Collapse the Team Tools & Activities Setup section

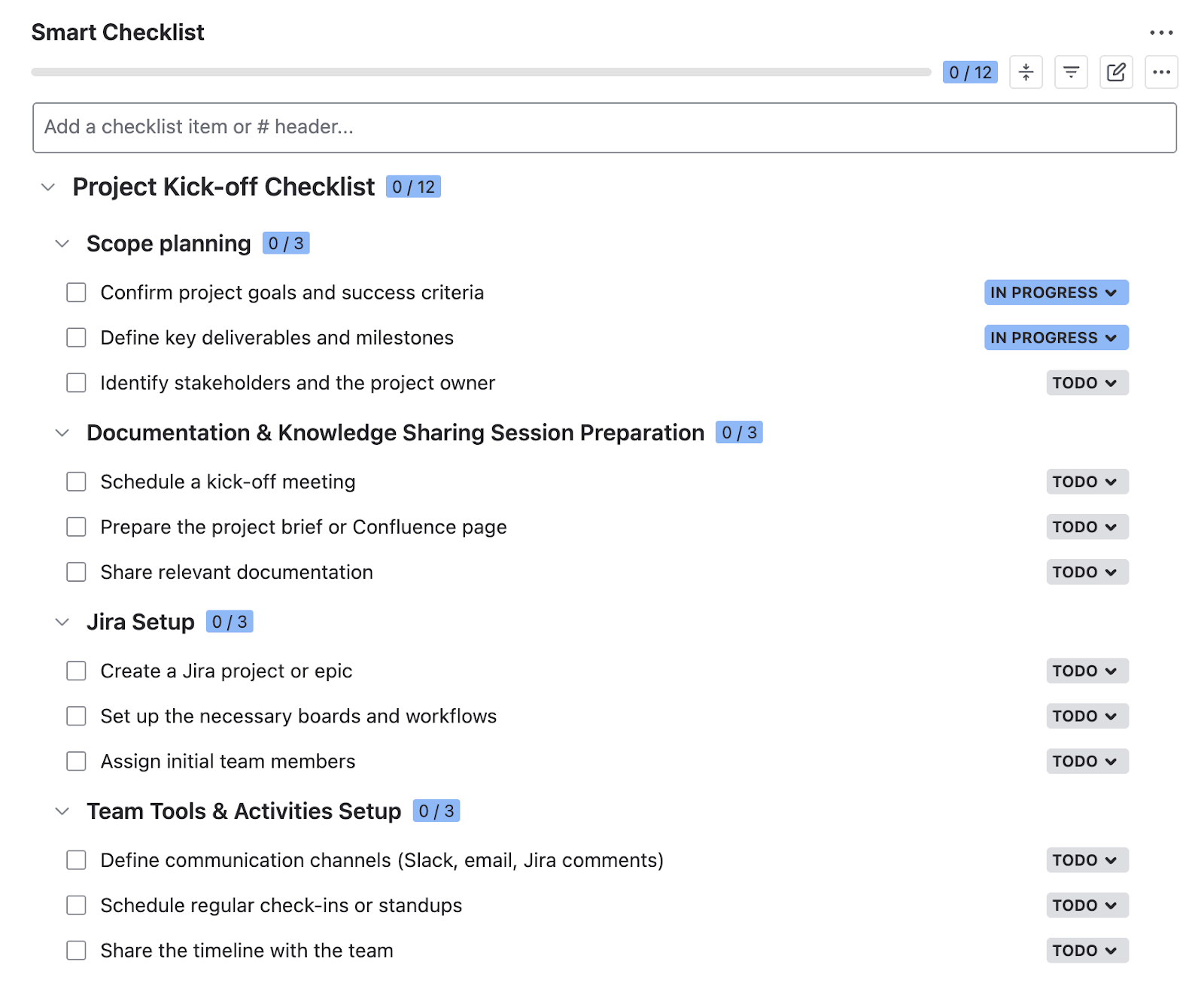[62, 811]
